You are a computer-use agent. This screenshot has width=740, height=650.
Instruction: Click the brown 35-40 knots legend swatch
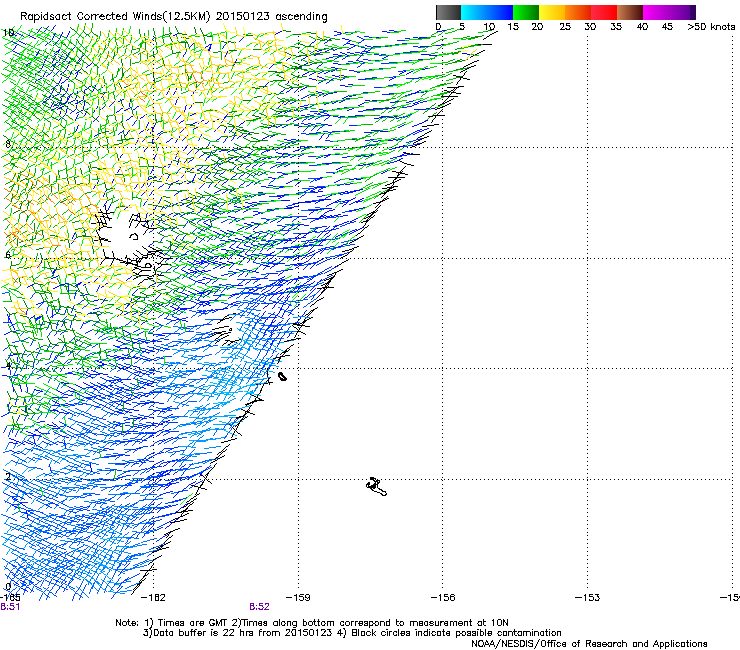click(630, 12)
